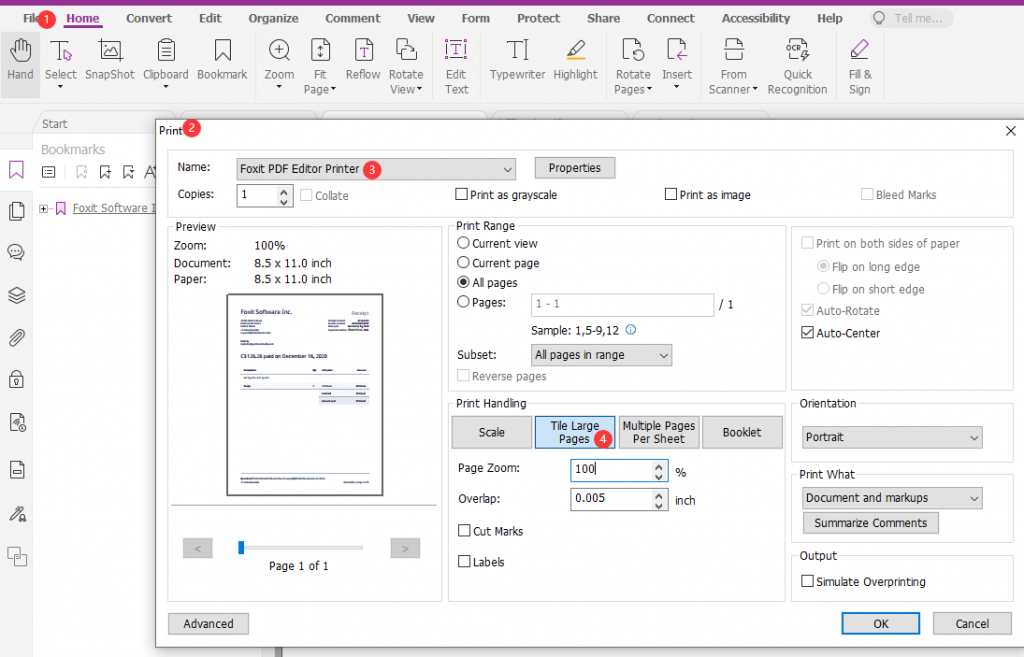Open the Zoom tool
This screenshot has width=1024, height=657.
pos(279,63)
